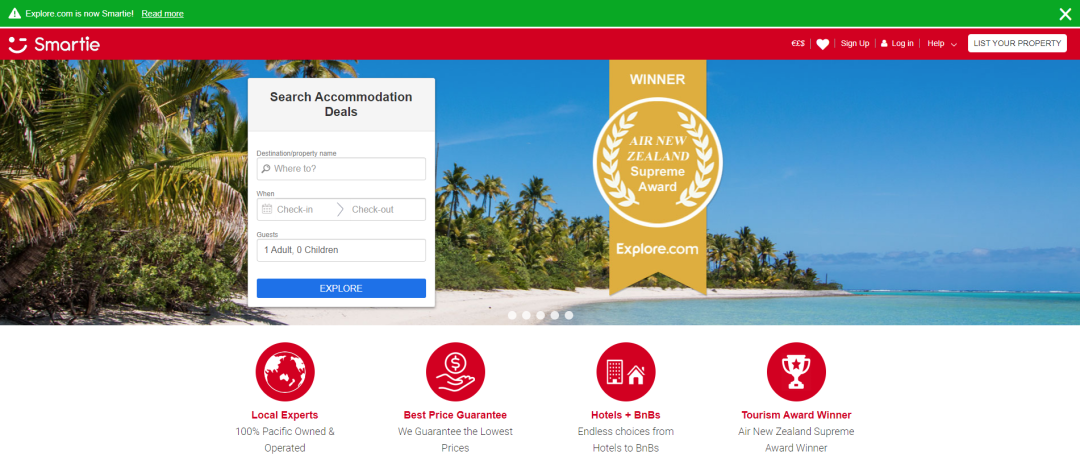This screenshot has width=1080, height=464.
Task: Click the calendar icon in Check-in field
Action: (267, 209)
